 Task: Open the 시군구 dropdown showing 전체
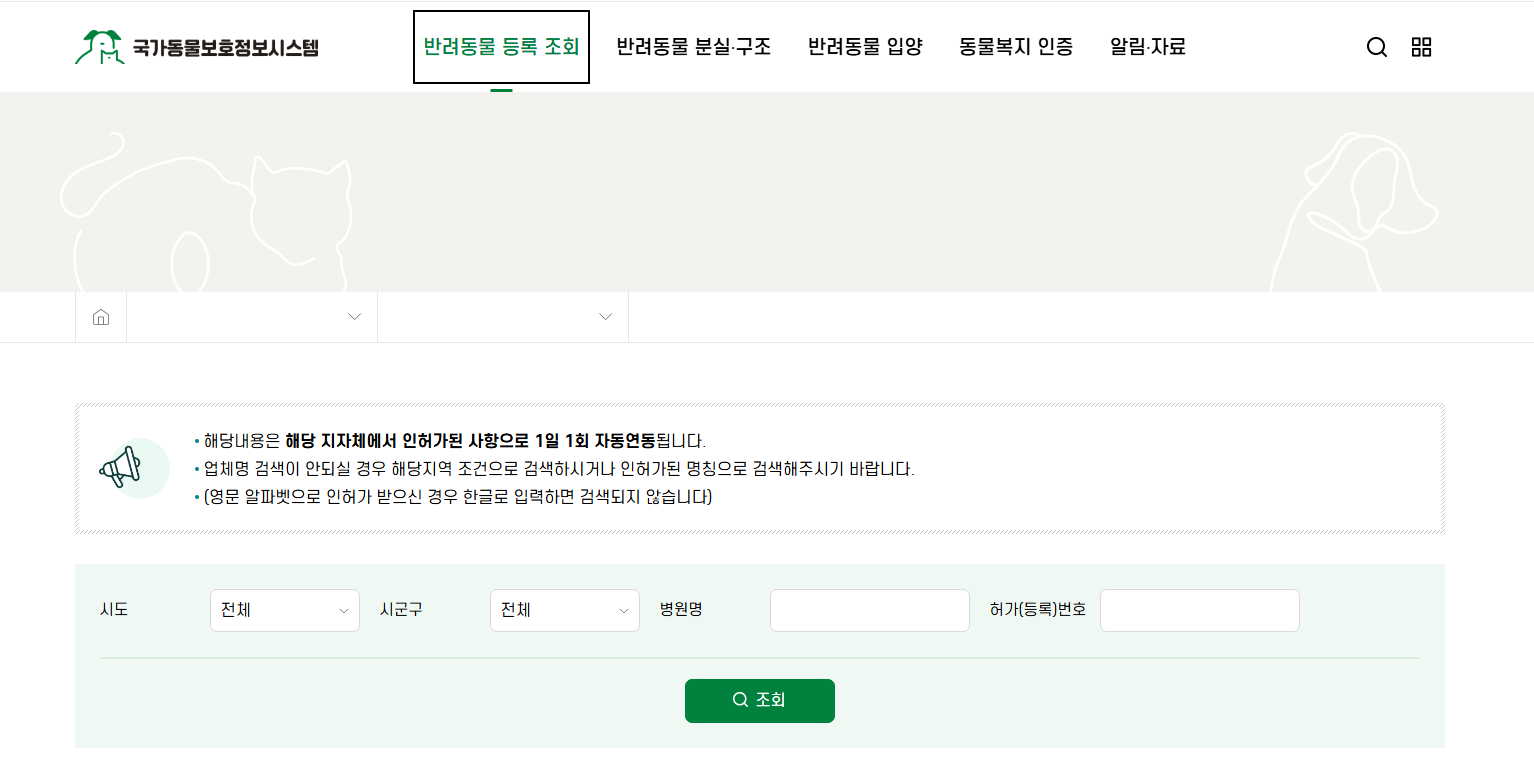[x=564, y=610]
